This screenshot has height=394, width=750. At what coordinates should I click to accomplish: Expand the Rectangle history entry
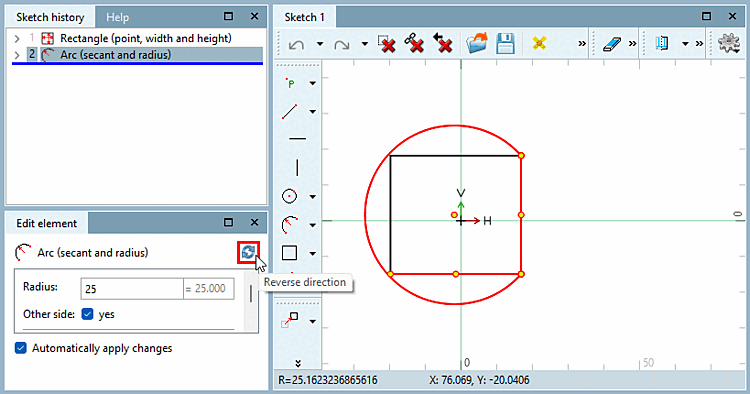point(17,38)
